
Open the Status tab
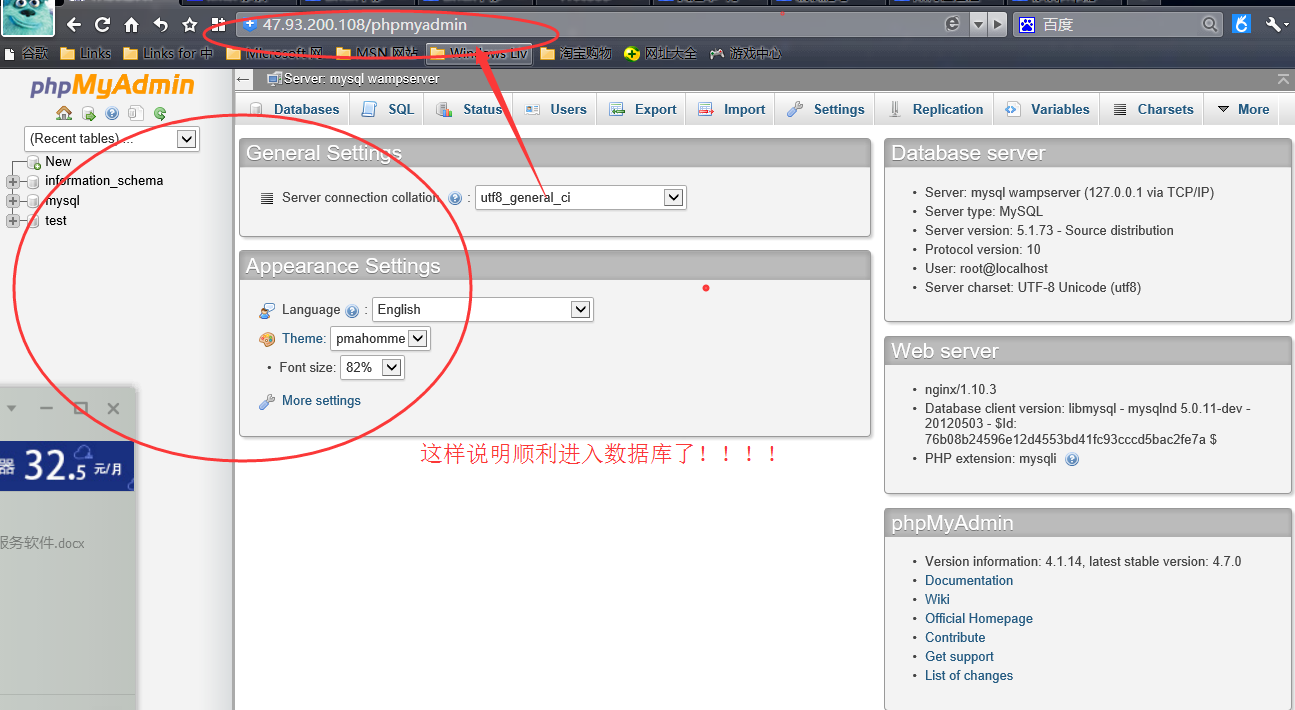(469, 110)
